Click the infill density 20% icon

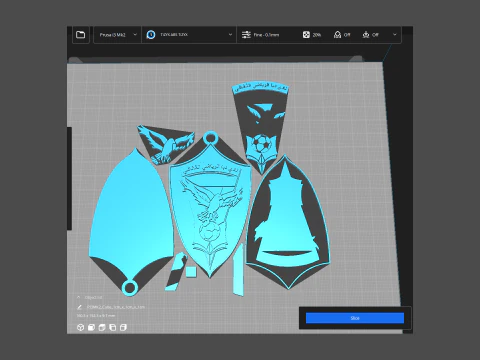[x=306, y=35]
